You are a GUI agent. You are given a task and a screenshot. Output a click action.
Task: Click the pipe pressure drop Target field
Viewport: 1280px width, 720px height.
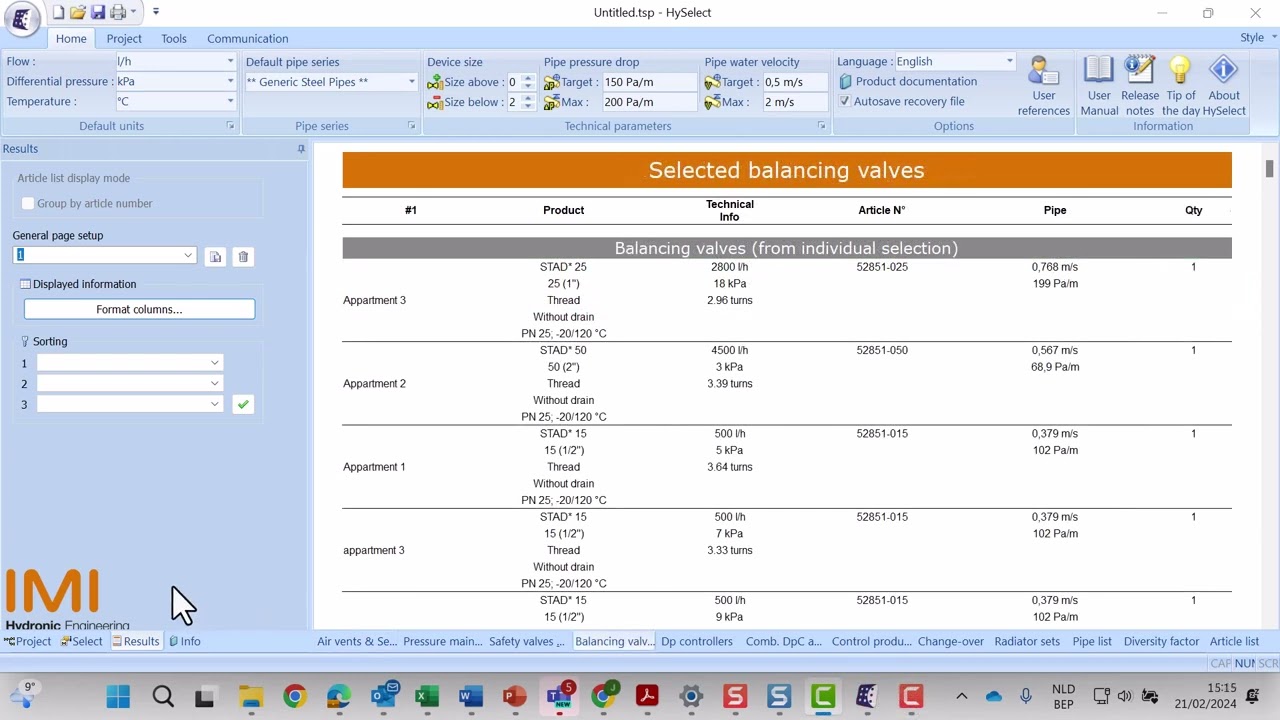tap(648, 82)
